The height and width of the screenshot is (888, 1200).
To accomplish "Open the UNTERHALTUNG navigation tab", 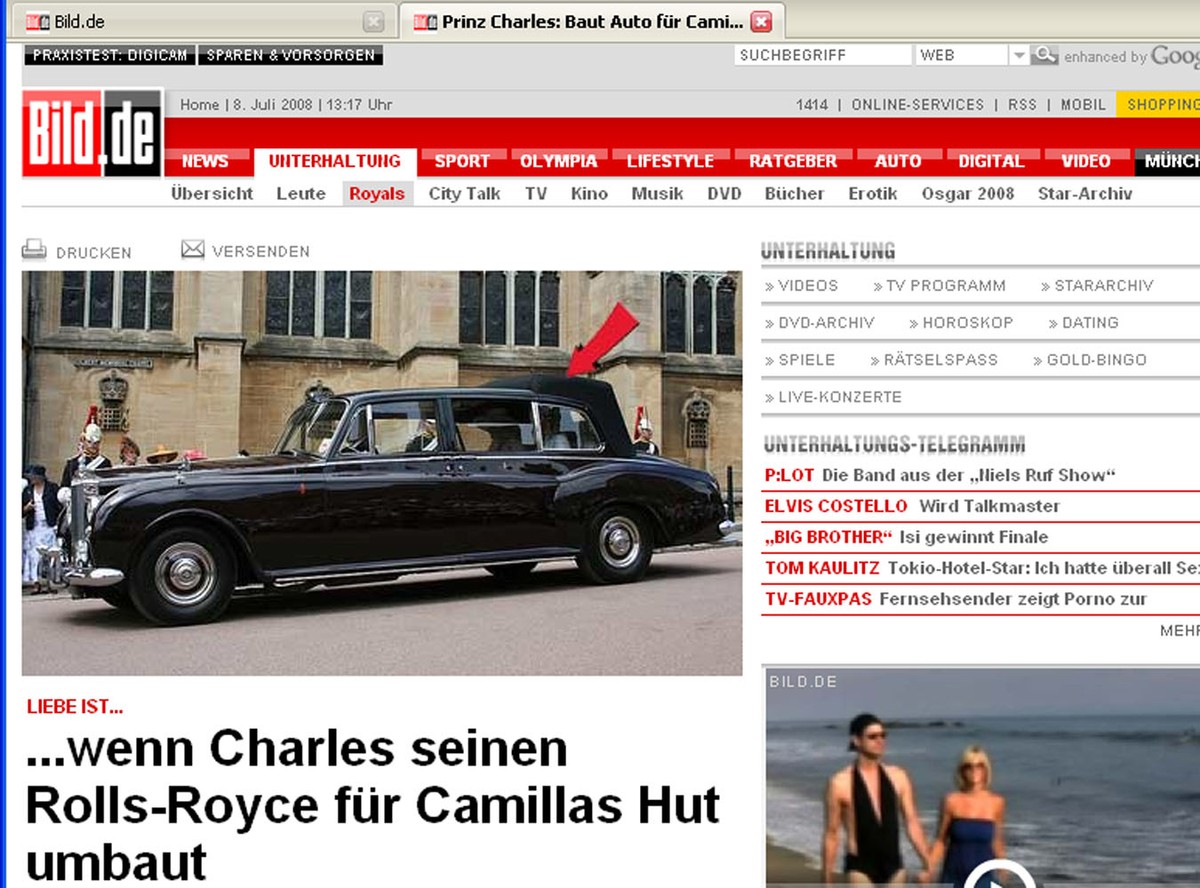I will pos(334,161).
